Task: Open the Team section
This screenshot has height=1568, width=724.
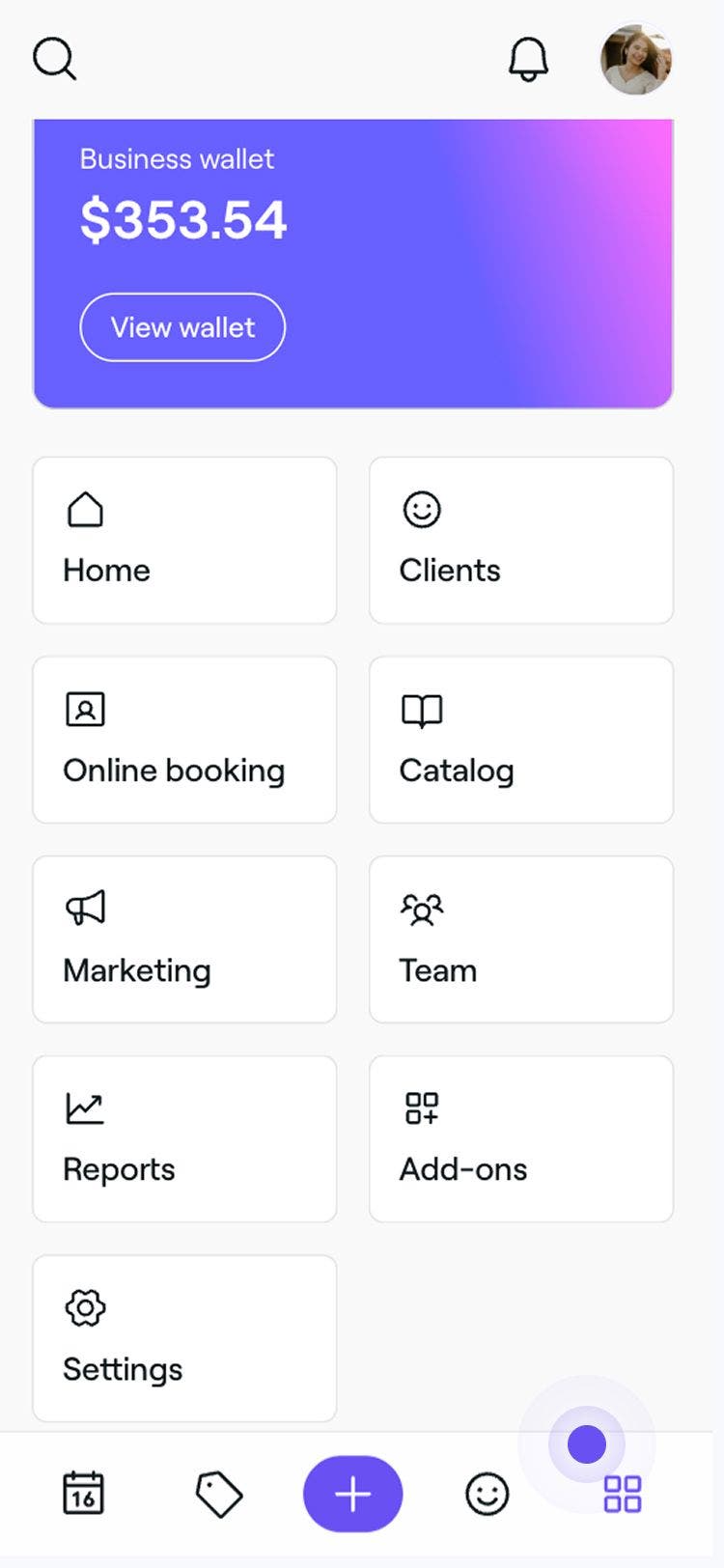Action: coord(520,939)
